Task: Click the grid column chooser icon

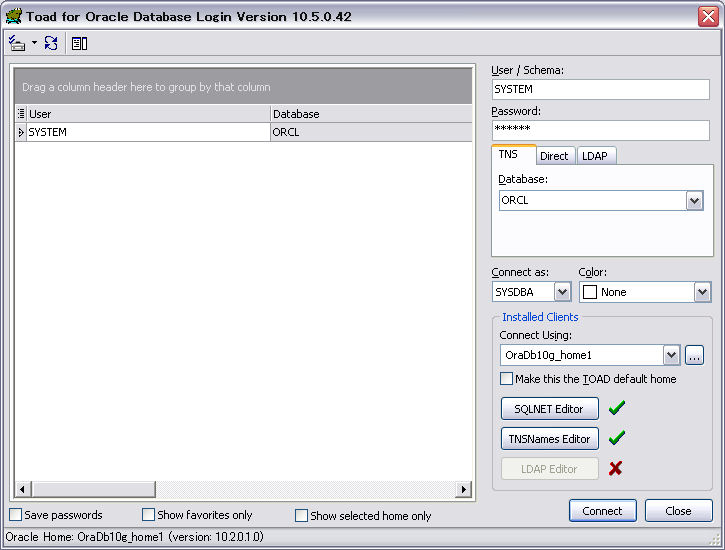Action: 21,114
